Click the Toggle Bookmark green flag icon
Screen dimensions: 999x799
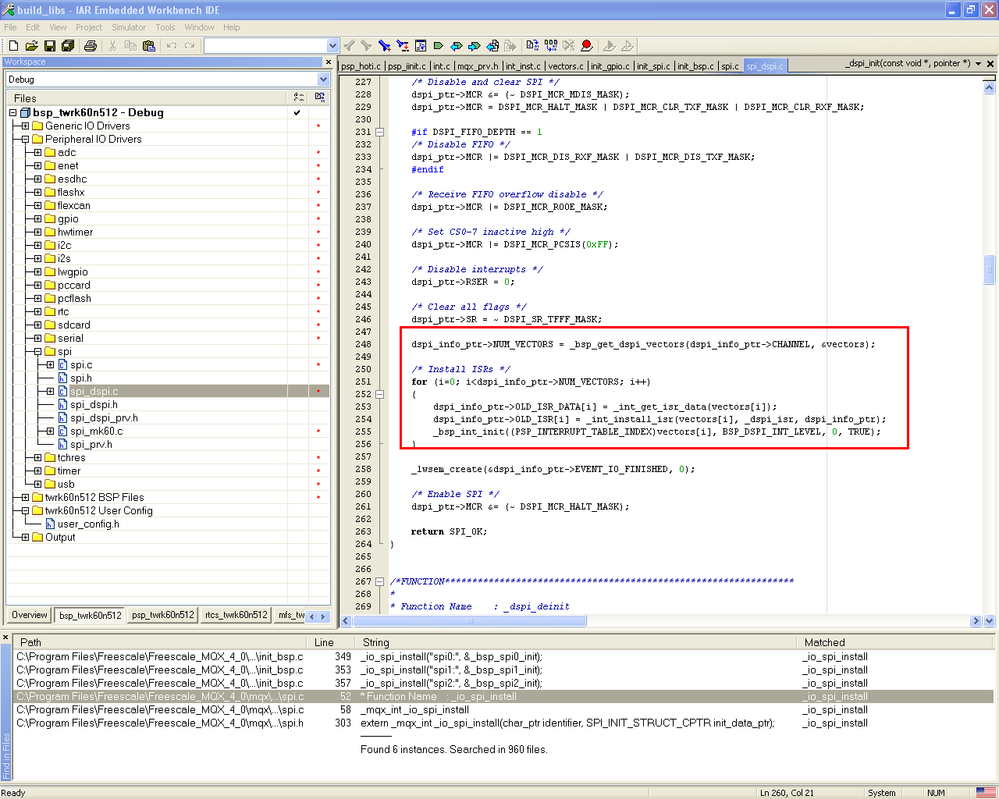click(438, 46)
